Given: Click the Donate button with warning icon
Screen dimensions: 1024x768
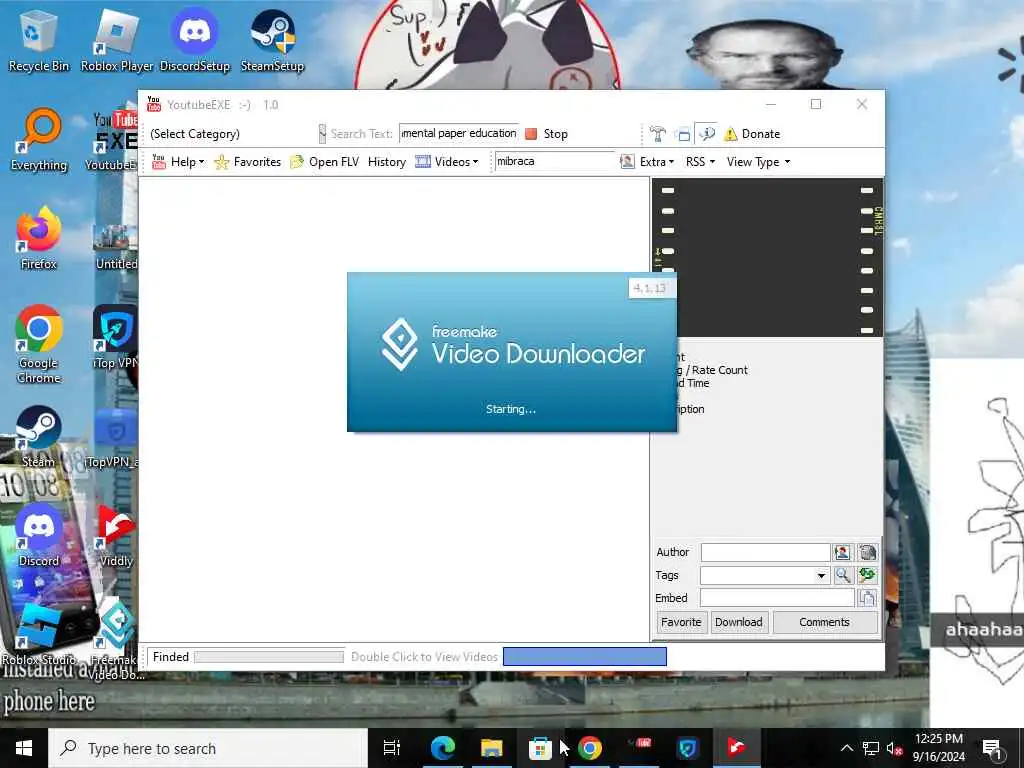Looking at the screenshot, I should pos(752,134).
